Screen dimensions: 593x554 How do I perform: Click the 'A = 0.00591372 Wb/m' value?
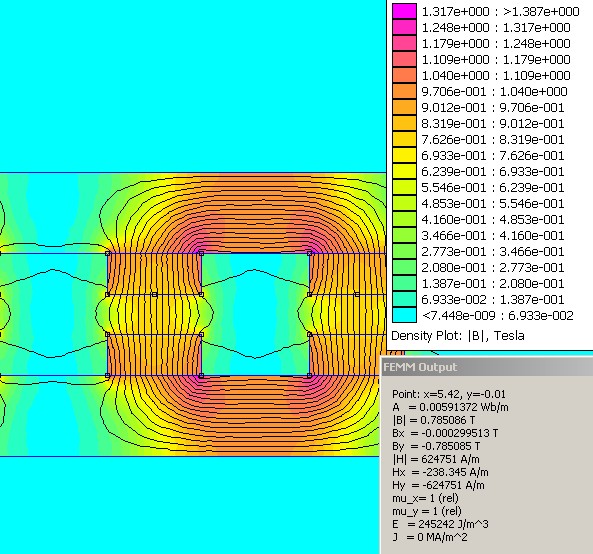(x=450, y=407)
